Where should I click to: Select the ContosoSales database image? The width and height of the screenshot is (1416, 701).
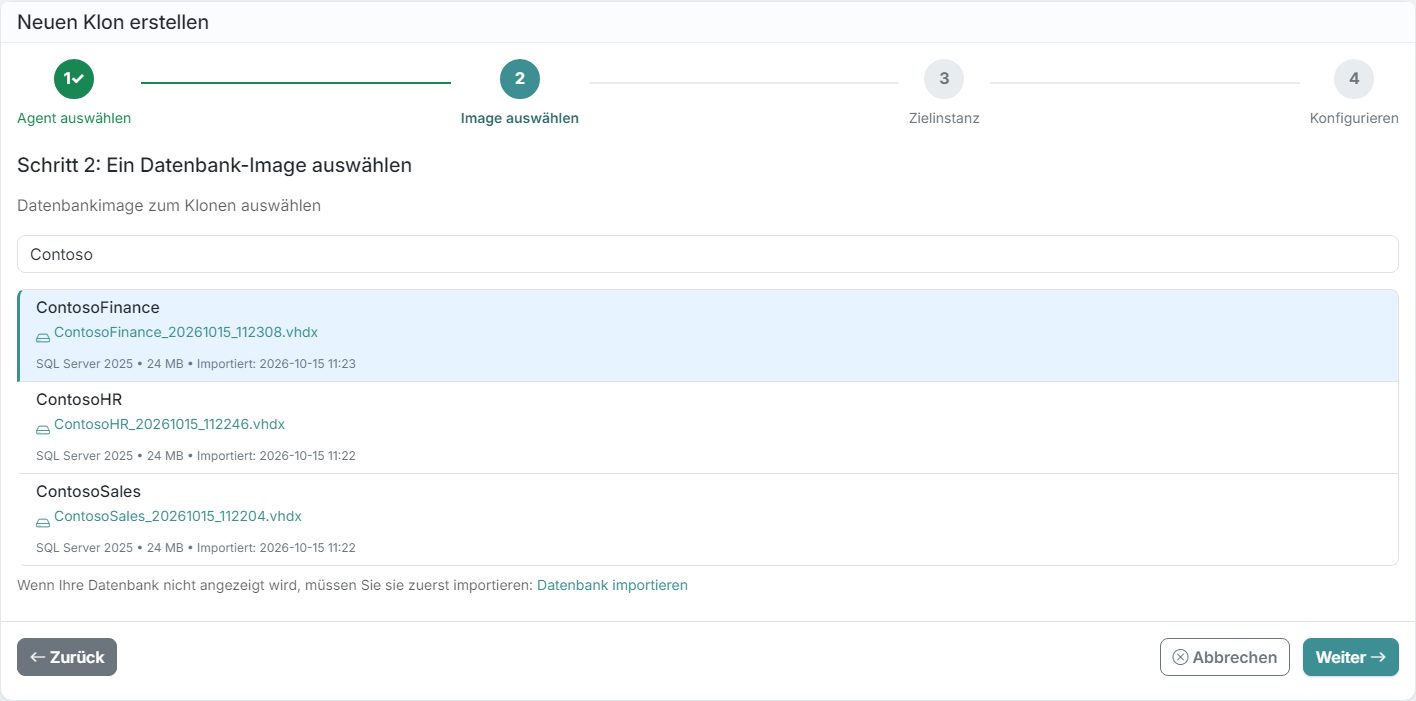tap(708, 520)
